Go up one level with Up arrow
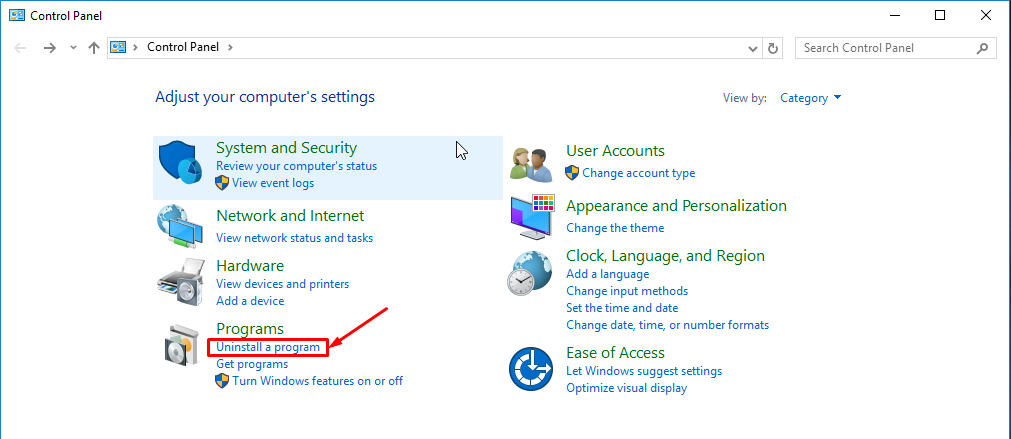The image size is (1011, 439). [x=93, y=48]
